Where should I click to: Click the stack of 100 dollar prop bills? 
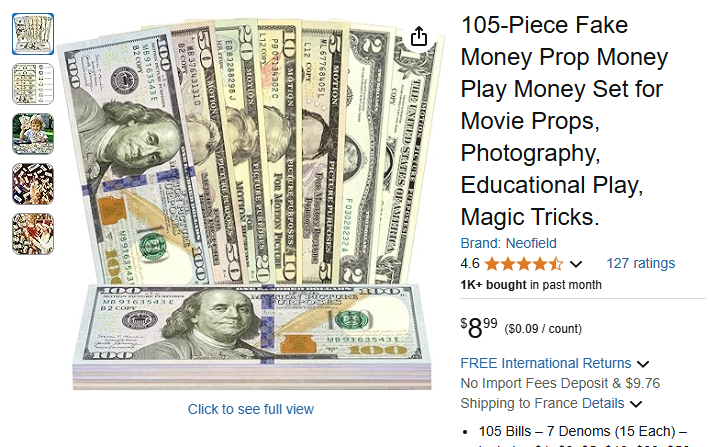(x=252, y=337)
